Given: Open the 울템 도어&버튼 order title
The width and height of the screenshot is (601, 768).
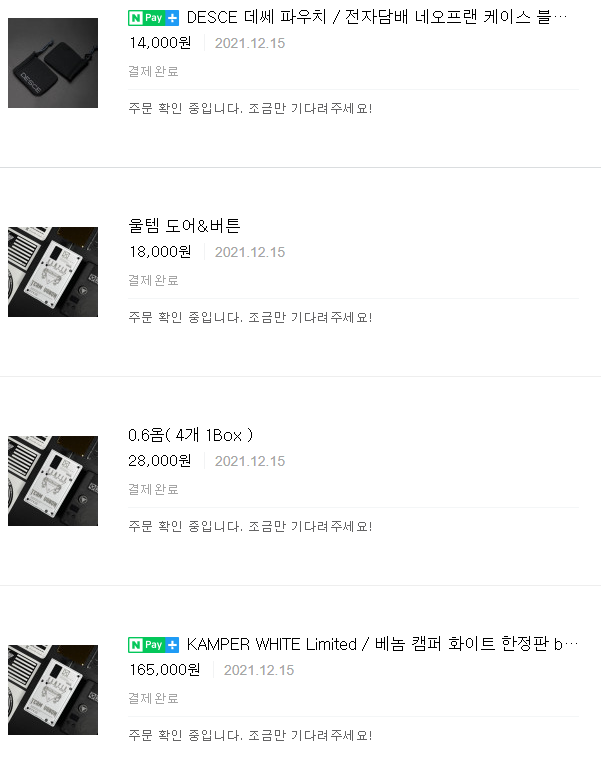Looking at the screenshot, I should pyautogui.click(x=184, y=226).
